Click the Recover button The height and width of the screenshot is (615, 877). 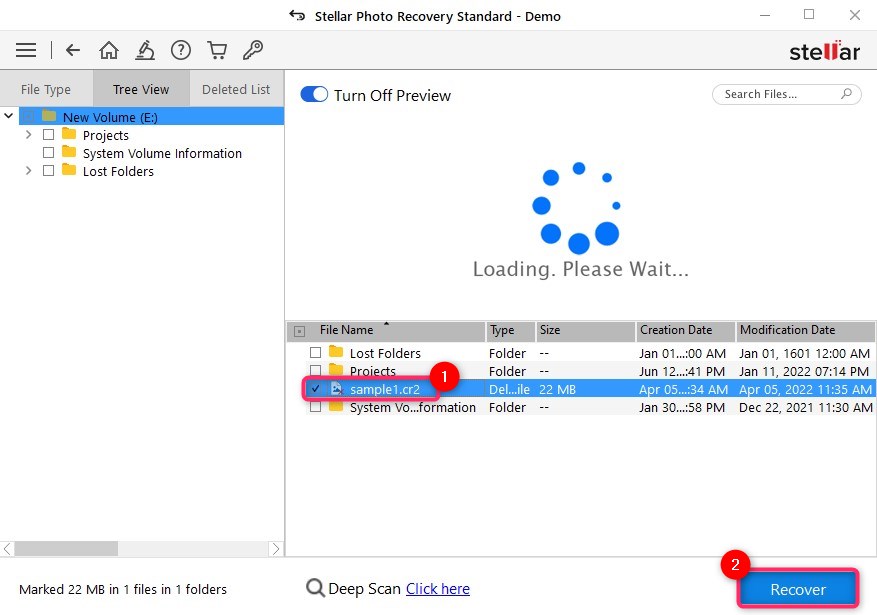tap(798, 589)
